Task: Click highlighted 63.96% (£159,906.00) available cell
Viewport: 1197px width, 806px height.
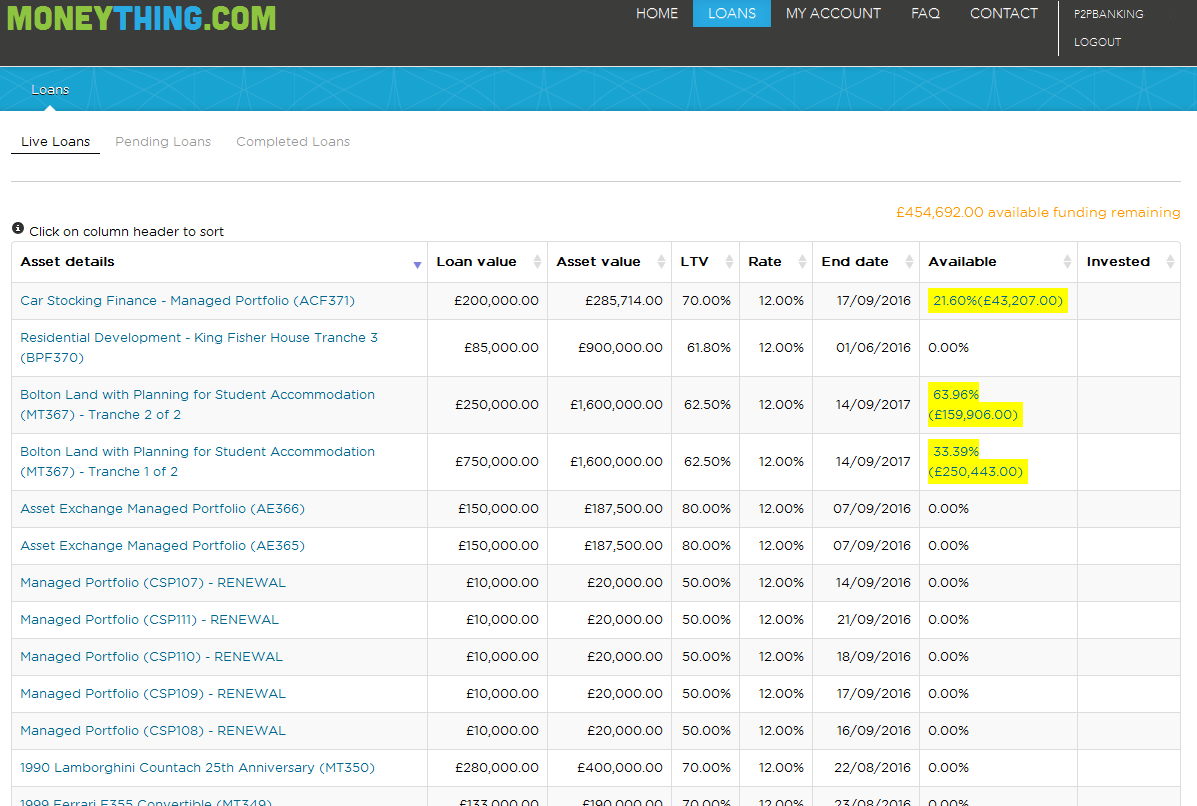Action: (x=975, y=405)
